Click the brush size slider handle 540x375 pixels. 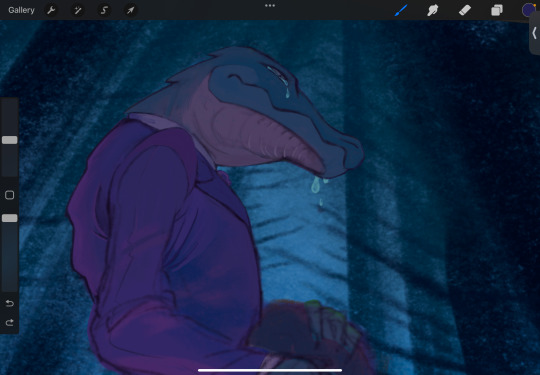point(10,140)
